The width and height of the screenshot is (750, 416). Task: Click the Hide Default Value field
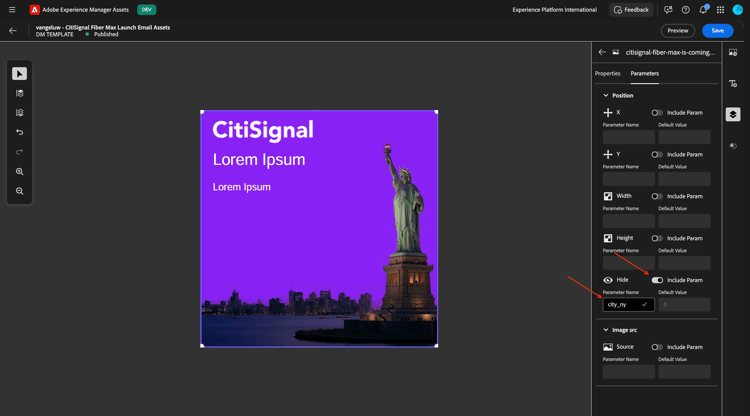click(x=684, y=305)
